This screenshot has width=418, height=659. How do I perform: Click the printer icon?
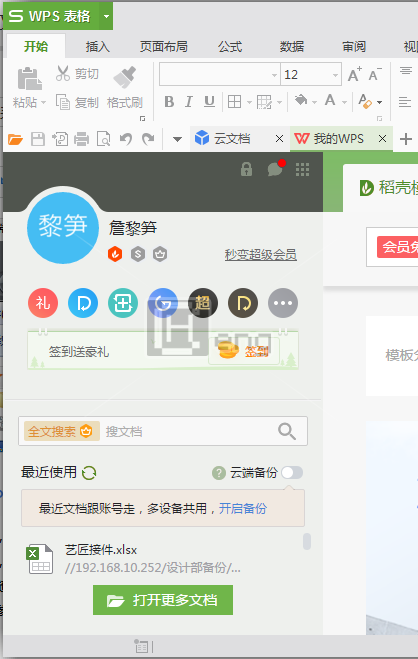[81, 139]
